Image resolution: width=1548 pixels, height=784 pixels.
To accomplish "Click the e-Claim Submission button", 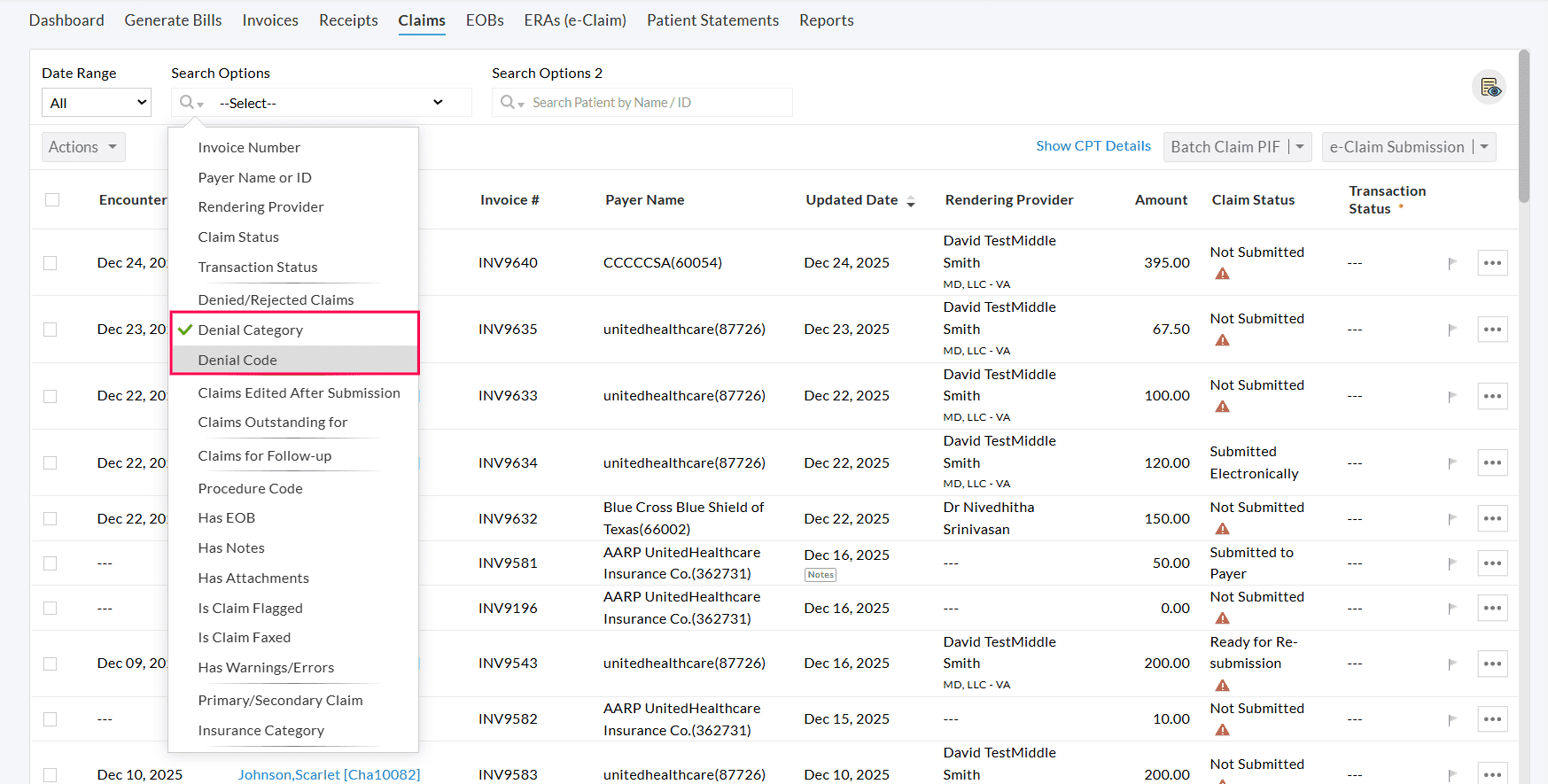I will click(1397, 147).
